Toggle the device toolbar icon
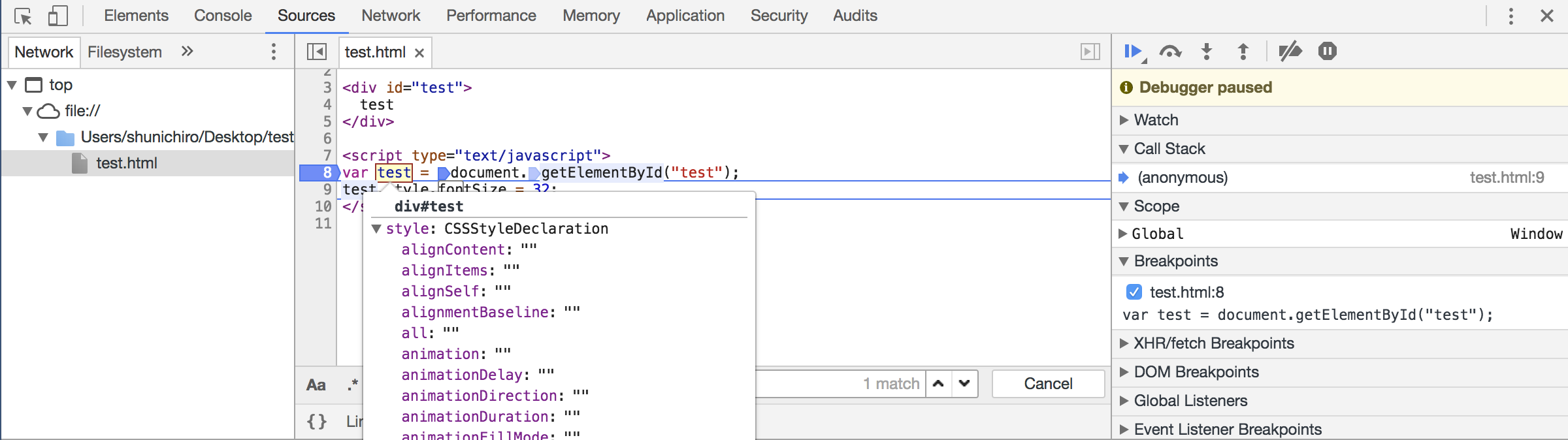 click(58, 16)
